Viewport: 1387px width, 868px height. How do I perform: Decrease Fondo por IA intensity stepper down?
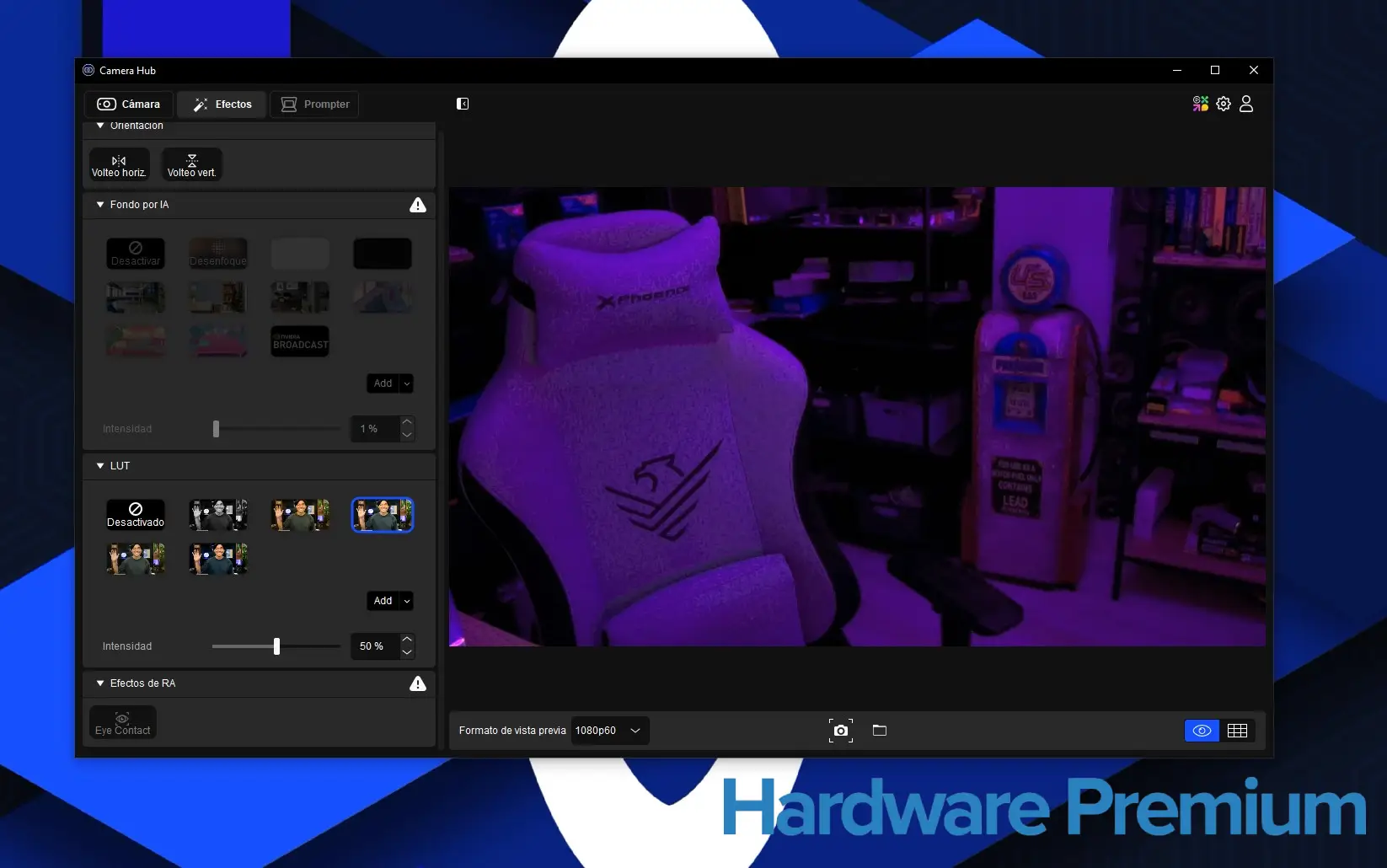point(407,436)
